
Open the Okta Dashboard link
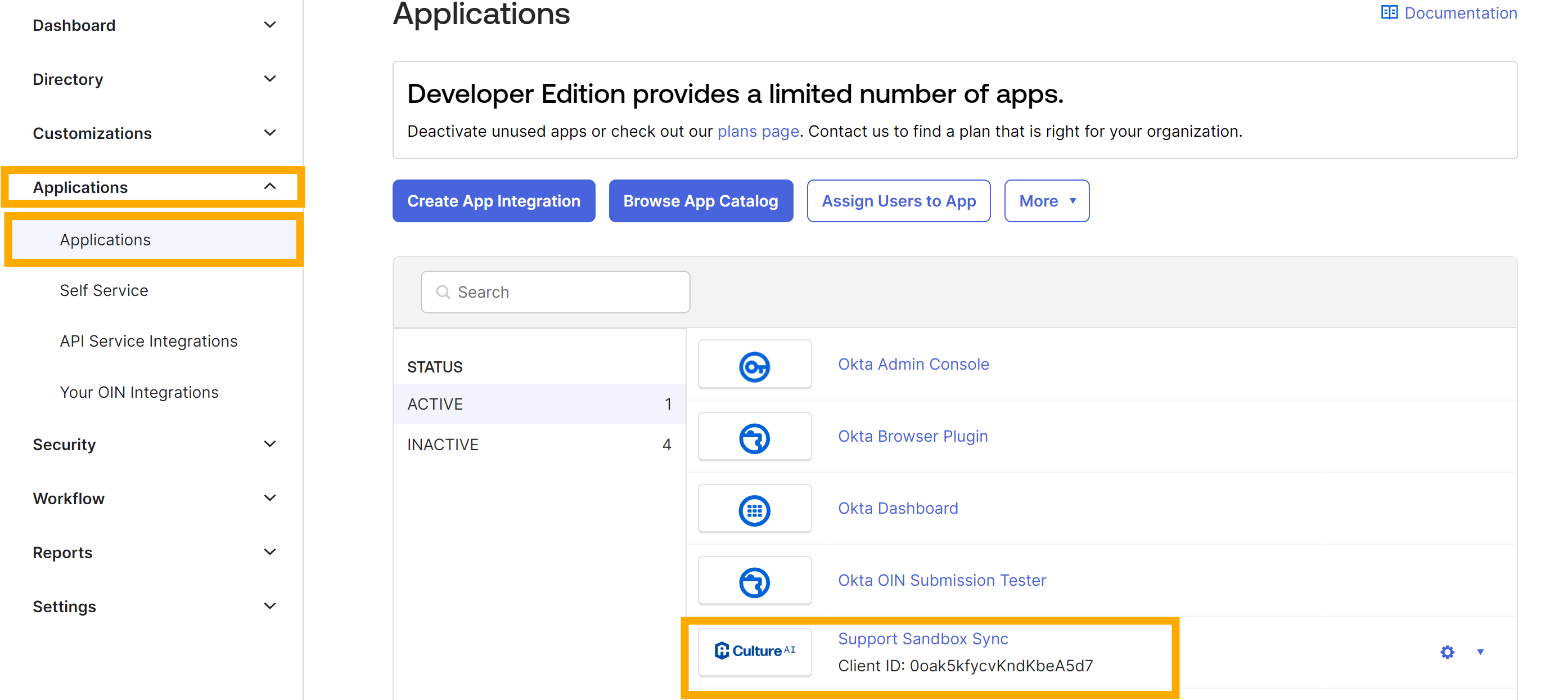[898, 508]
